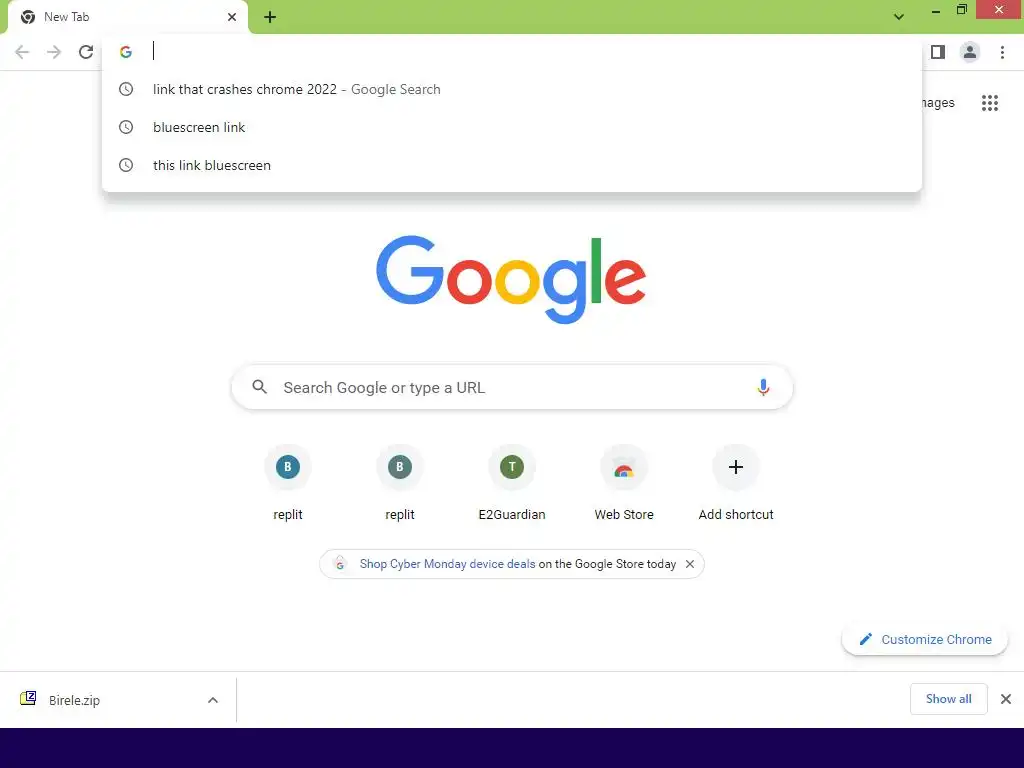The width and height of the screenshot is (1024, 768).
Task: Close the downloads bar
Action: pyautogui.click(x=1006, y=699)
